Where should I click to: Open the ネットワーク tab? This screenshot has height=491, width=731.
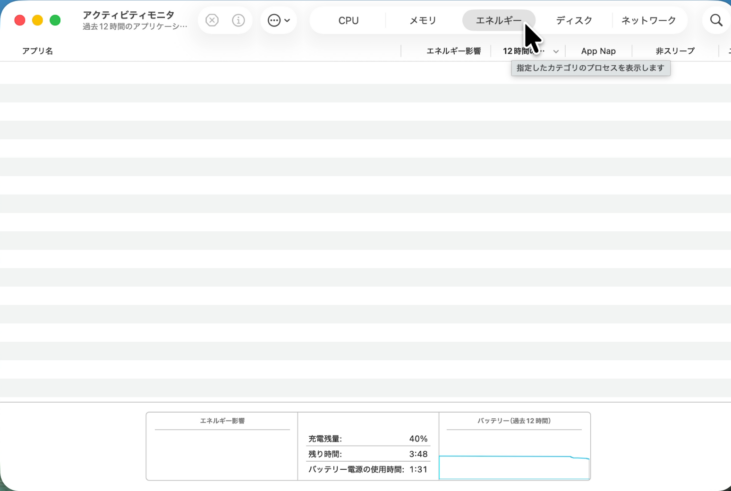(x=649, y=20)
